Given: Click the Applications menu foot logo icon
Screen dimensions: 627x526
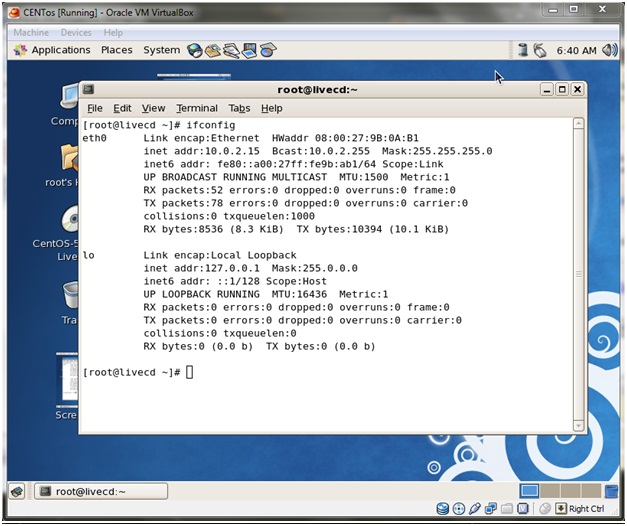Looking at the screenshot, I should tap(20, 50).
